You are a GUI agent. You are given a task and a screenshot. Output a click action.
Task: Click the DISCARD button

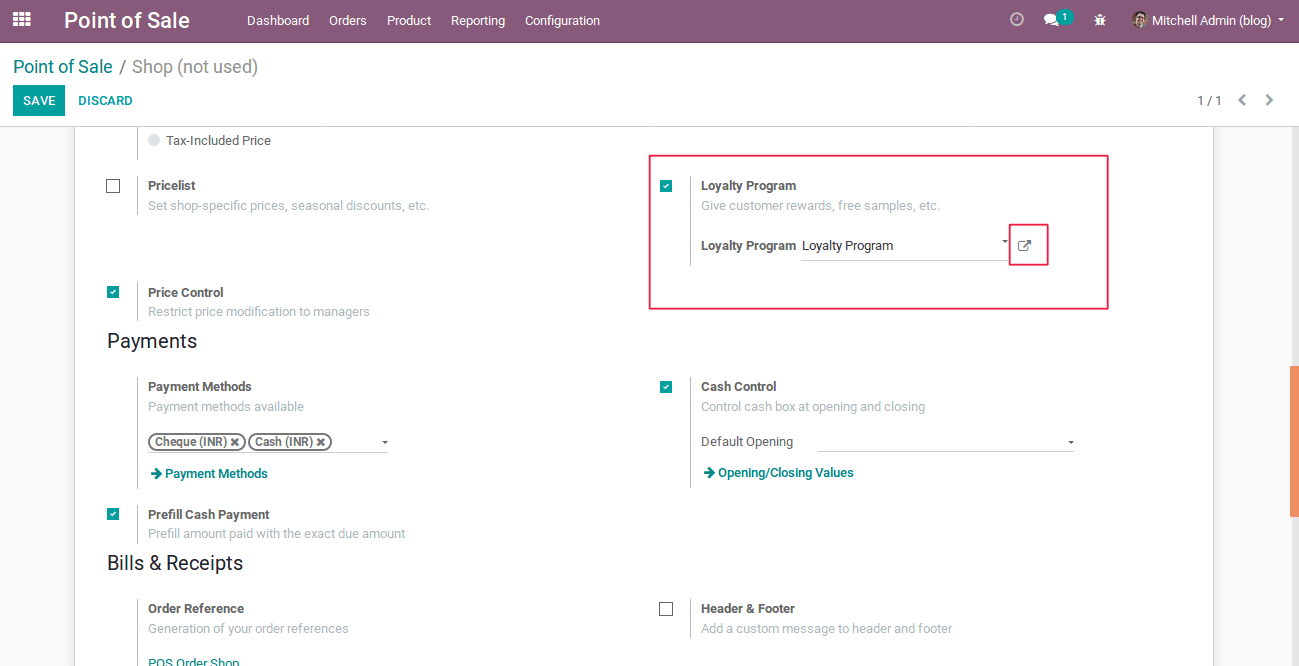105,101
